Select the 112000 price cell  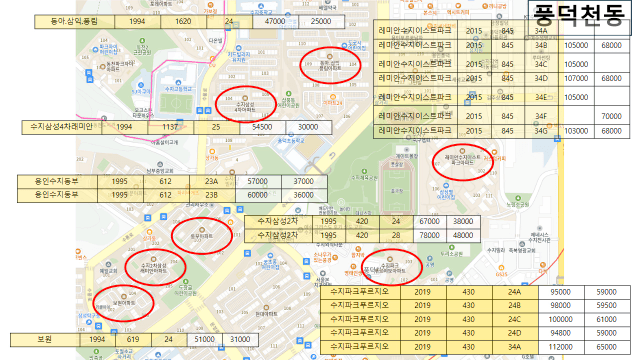point(561,347)
